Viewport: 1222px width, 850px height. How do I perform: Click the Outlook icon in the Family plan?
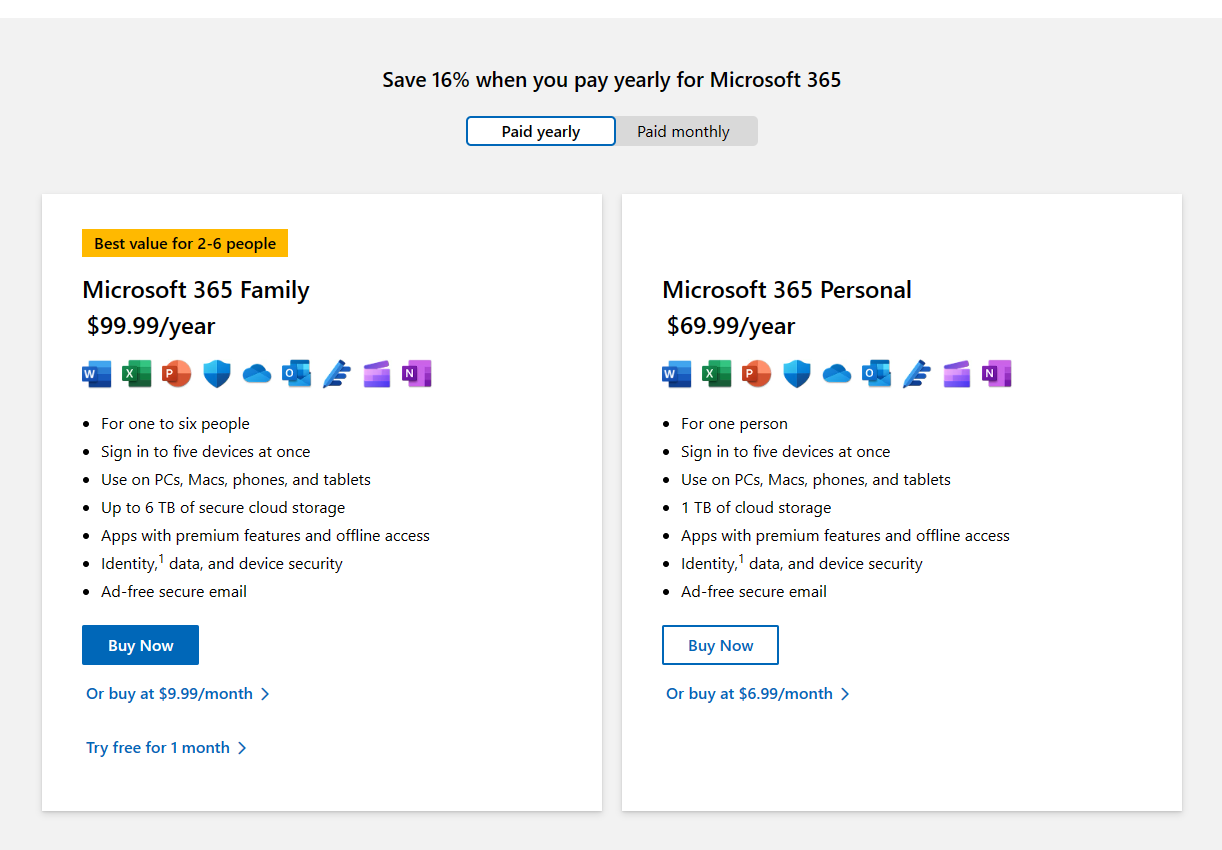[x=297, y=374]
